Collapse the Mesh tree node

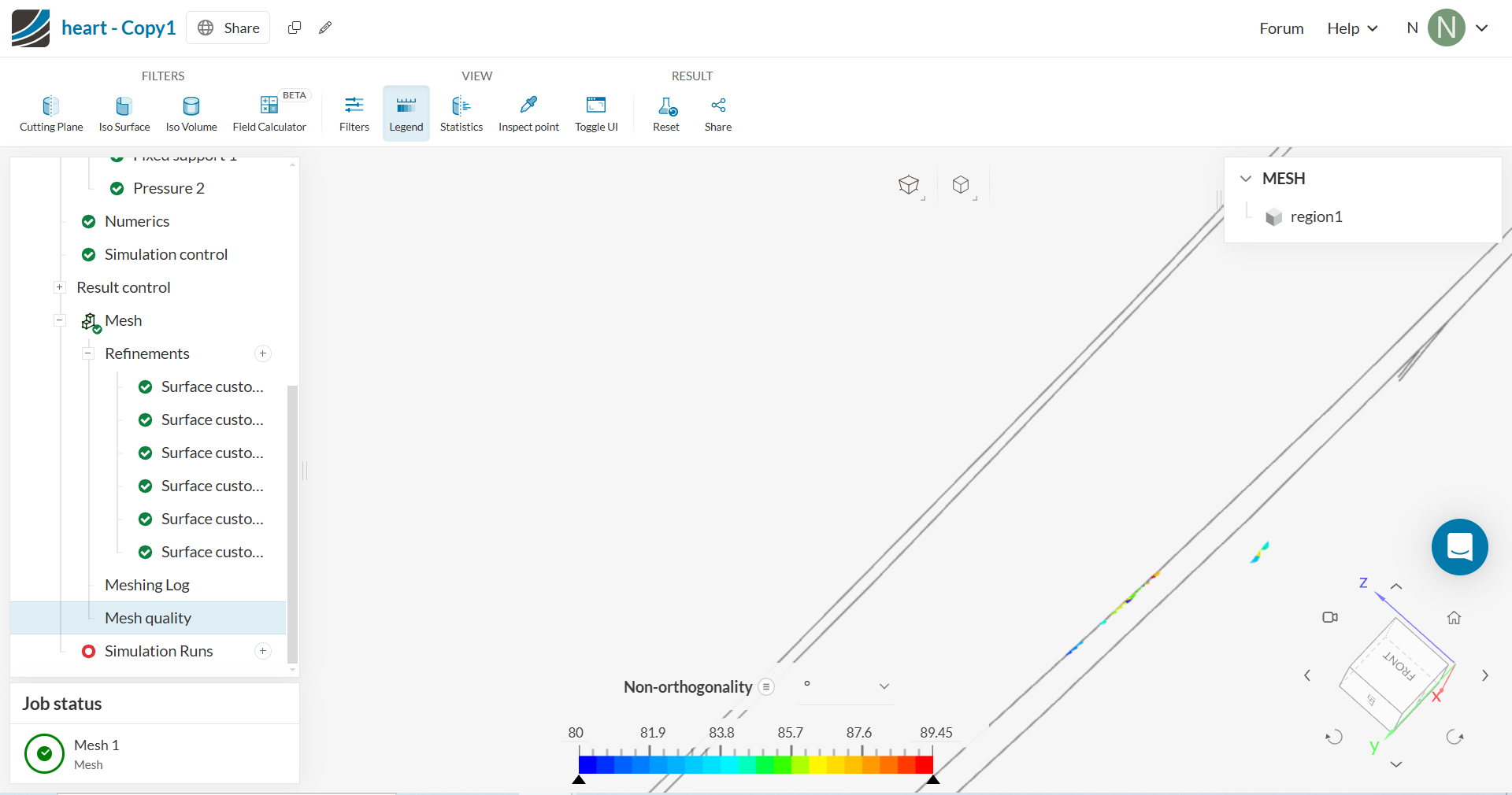pyautogui.click(x=59, y=320)
